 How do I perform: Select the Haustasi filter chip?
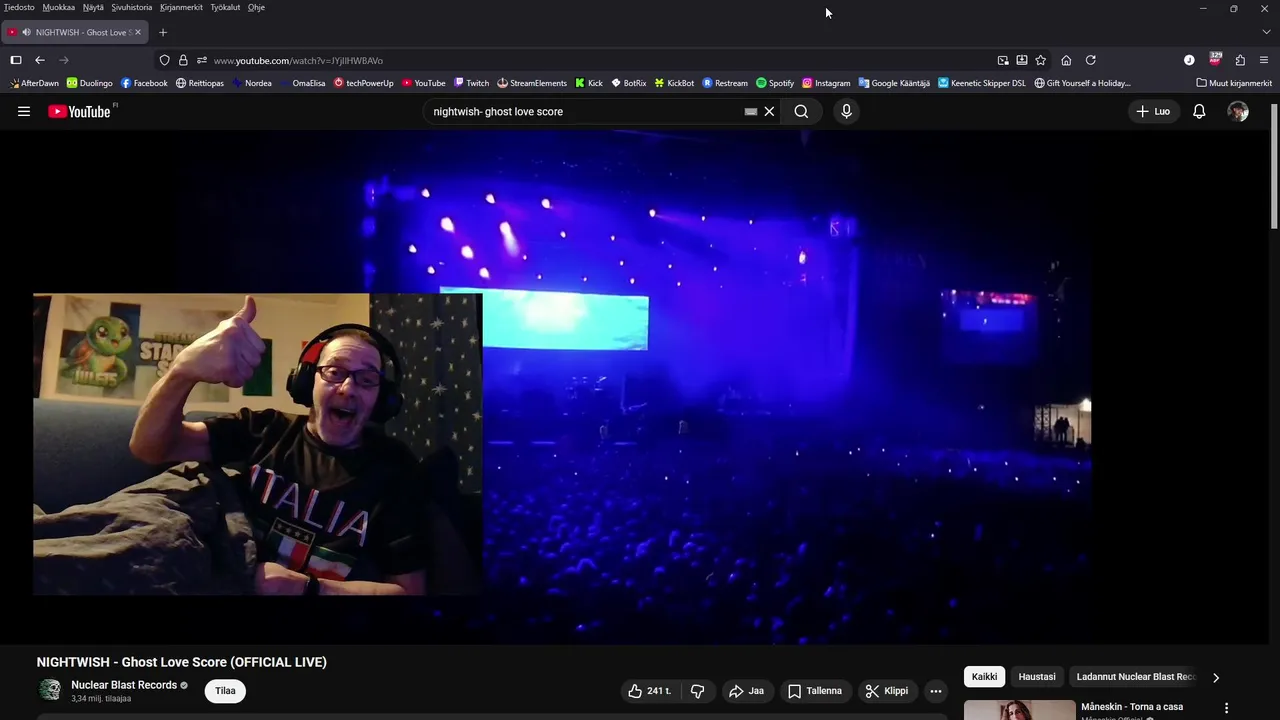(x=1037, y=677)
